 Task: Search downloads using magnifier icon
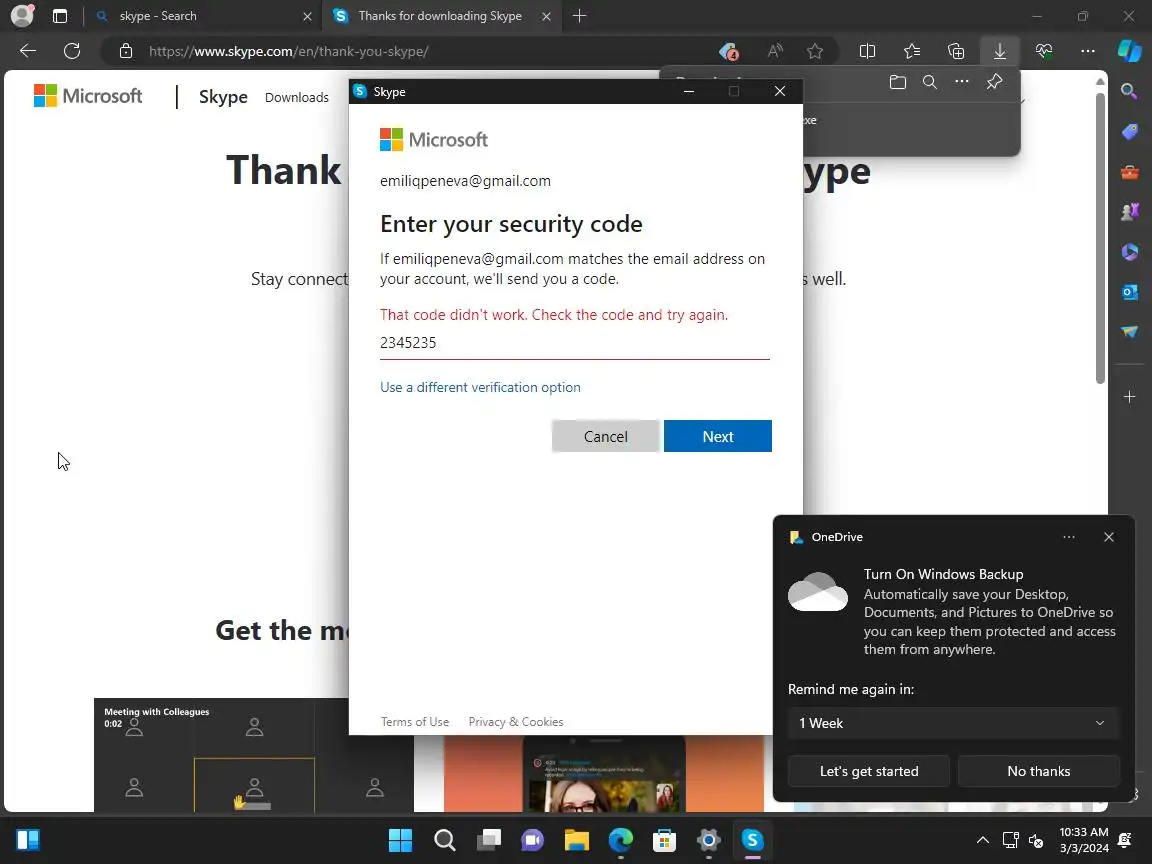click(929, 82)
